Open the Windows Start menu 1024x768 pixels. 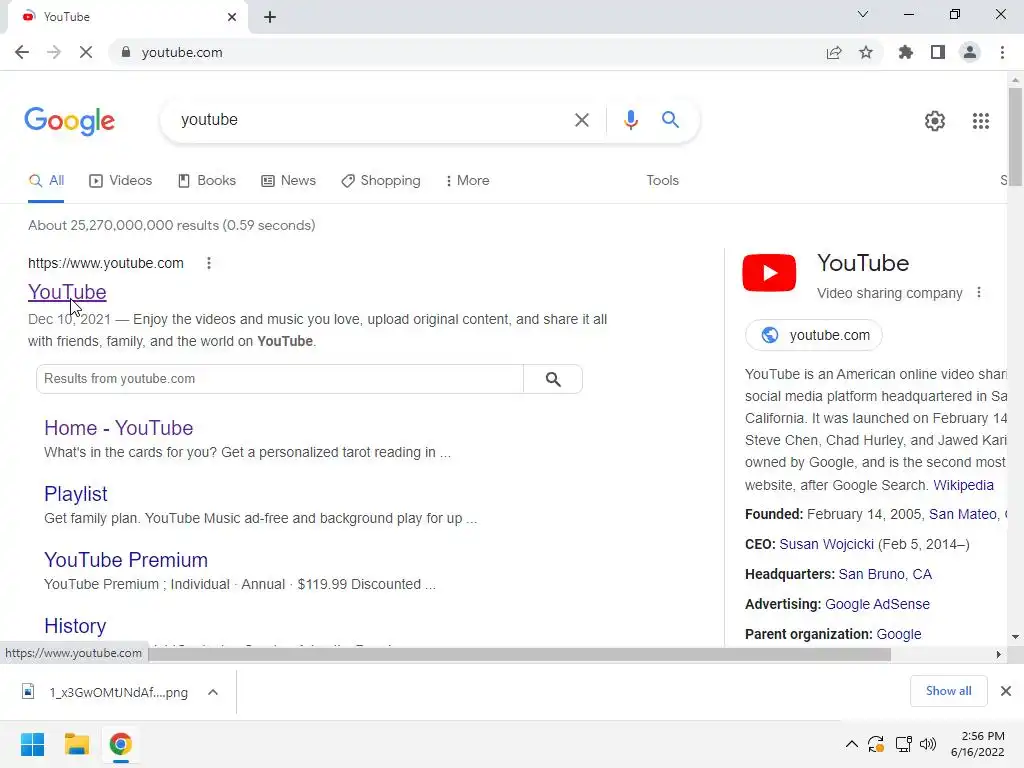32,744
